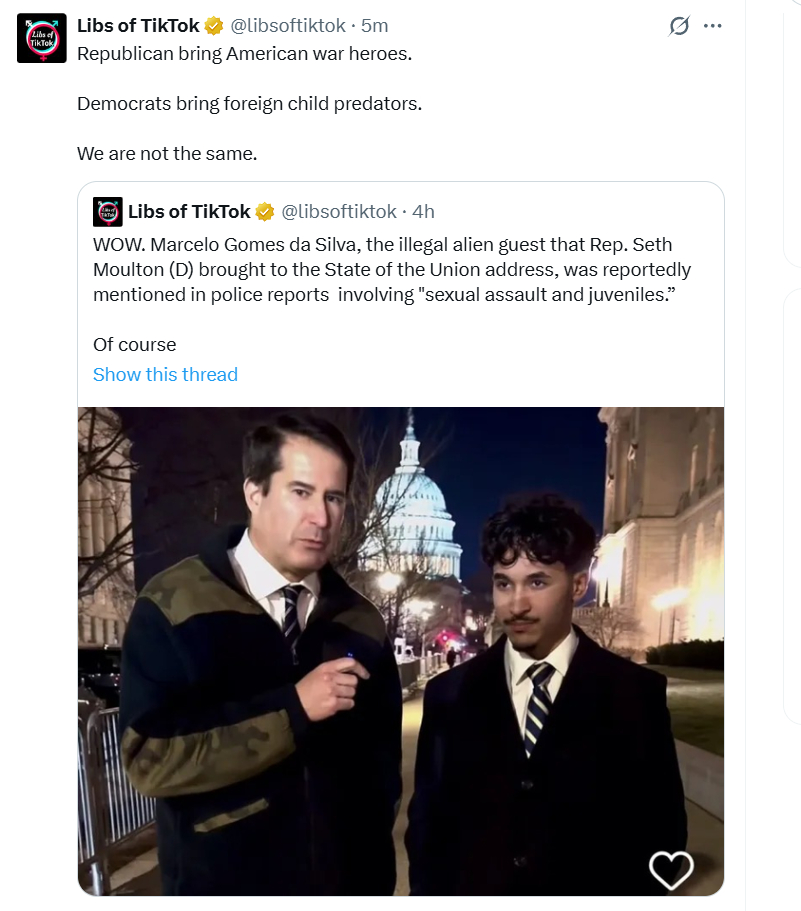
Task: Toggle the heart like icon on the photo
Action: tap(671, 869)
